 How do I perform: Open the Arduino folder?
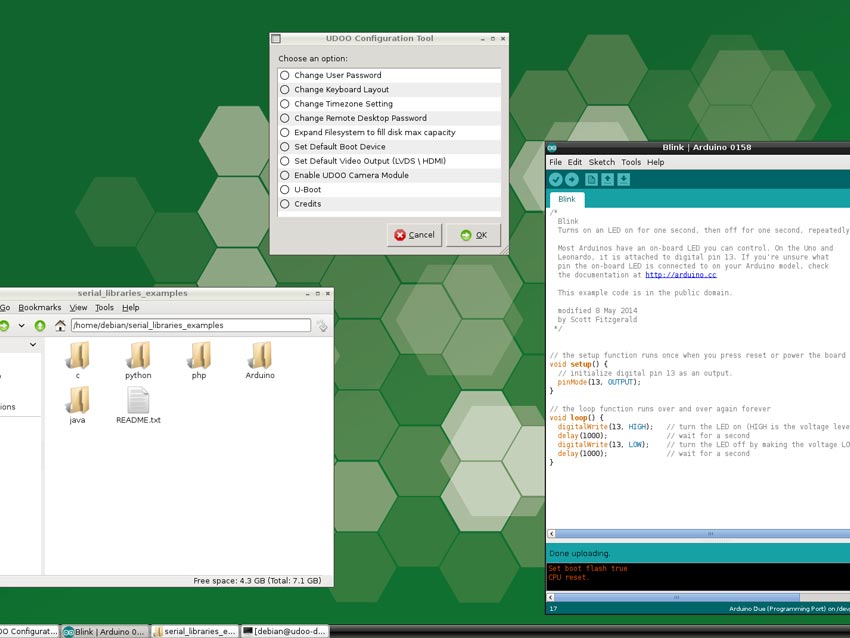[260, 360]
